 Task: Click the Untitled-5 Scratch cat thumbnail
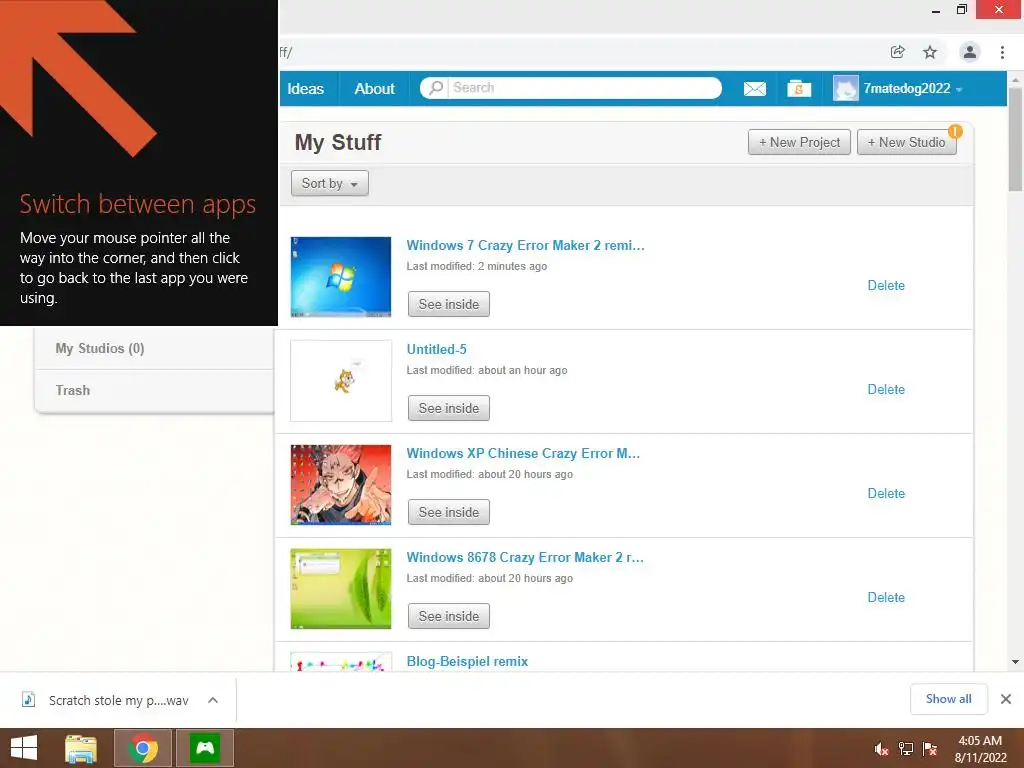pyautogui.click(x=341, y=381)
